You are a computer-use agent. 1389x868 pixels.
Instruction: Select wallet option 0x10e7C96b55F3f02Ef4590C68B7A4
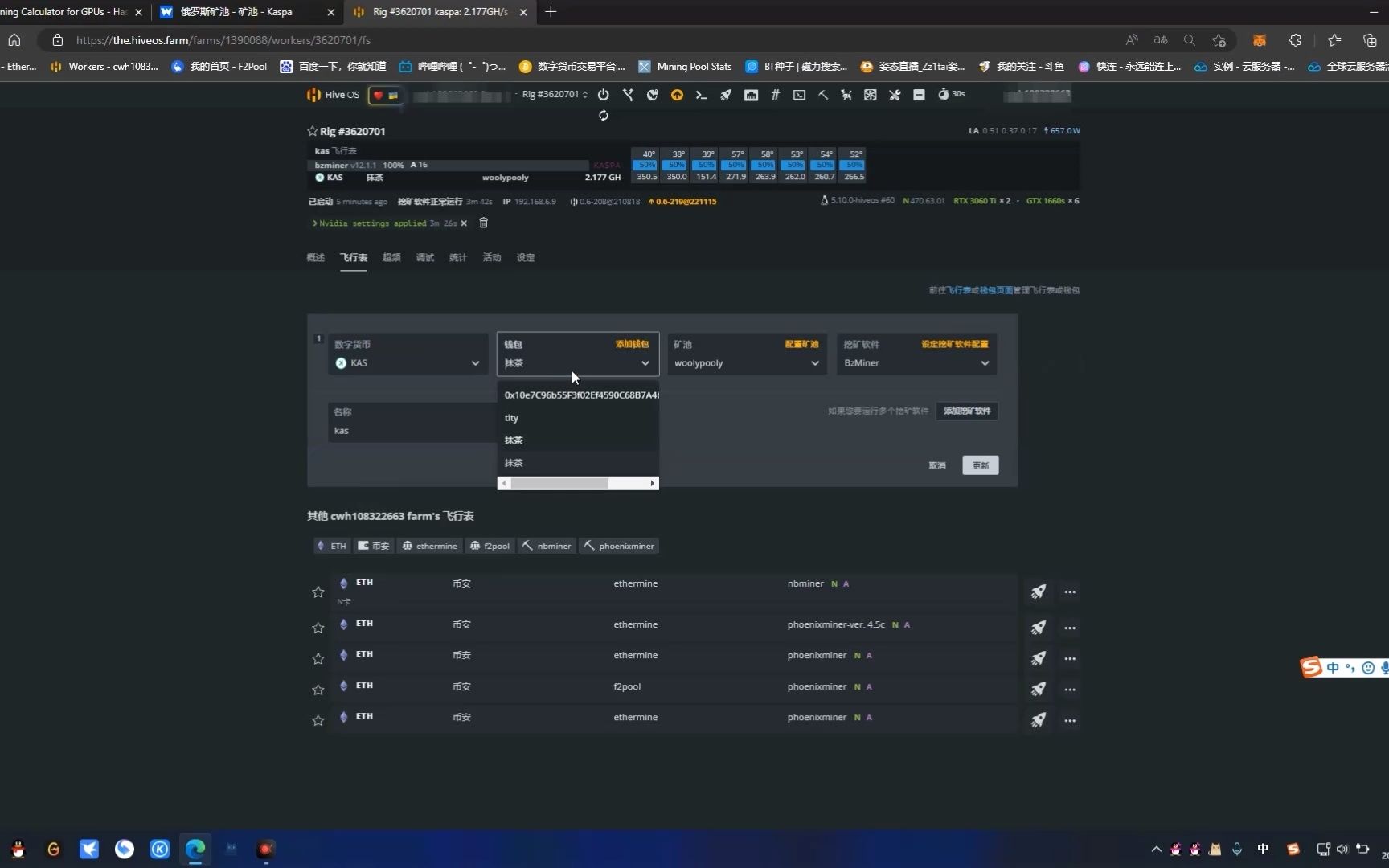pos(578,395)
